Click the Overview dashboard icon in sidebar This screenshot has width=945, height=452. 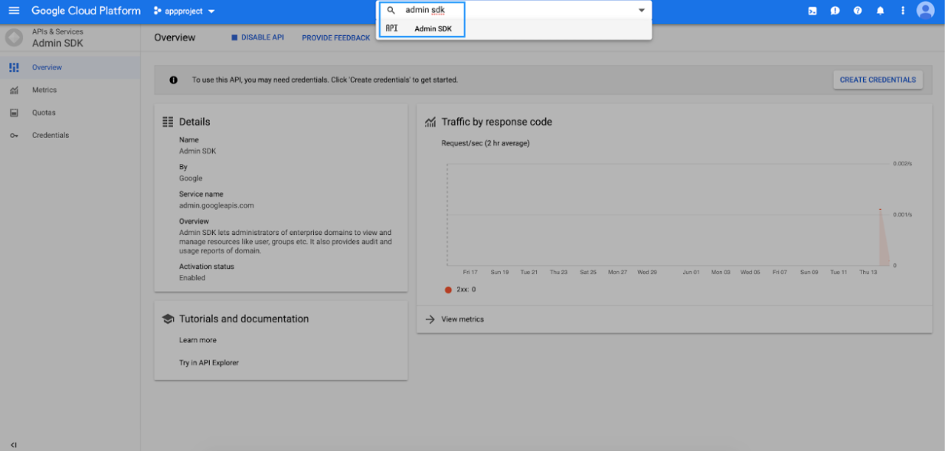14,67
